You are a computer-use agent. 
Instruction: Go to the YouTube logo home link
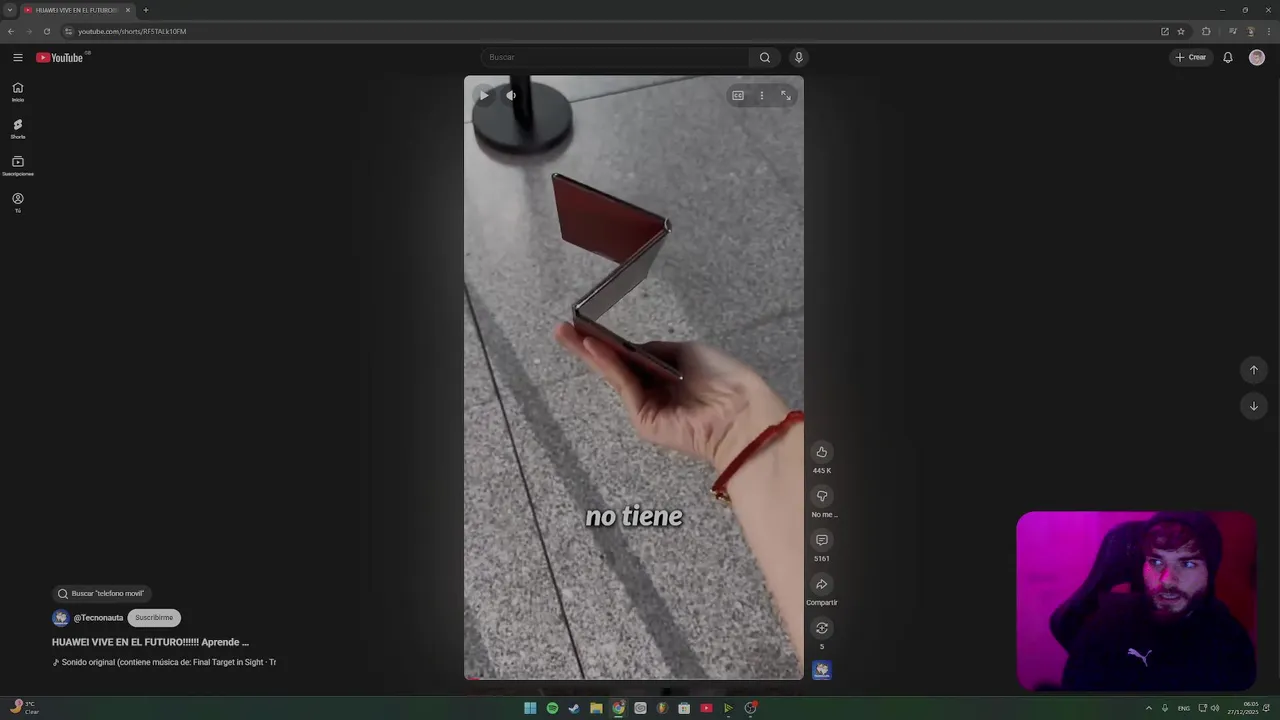(x=60, y=57)
